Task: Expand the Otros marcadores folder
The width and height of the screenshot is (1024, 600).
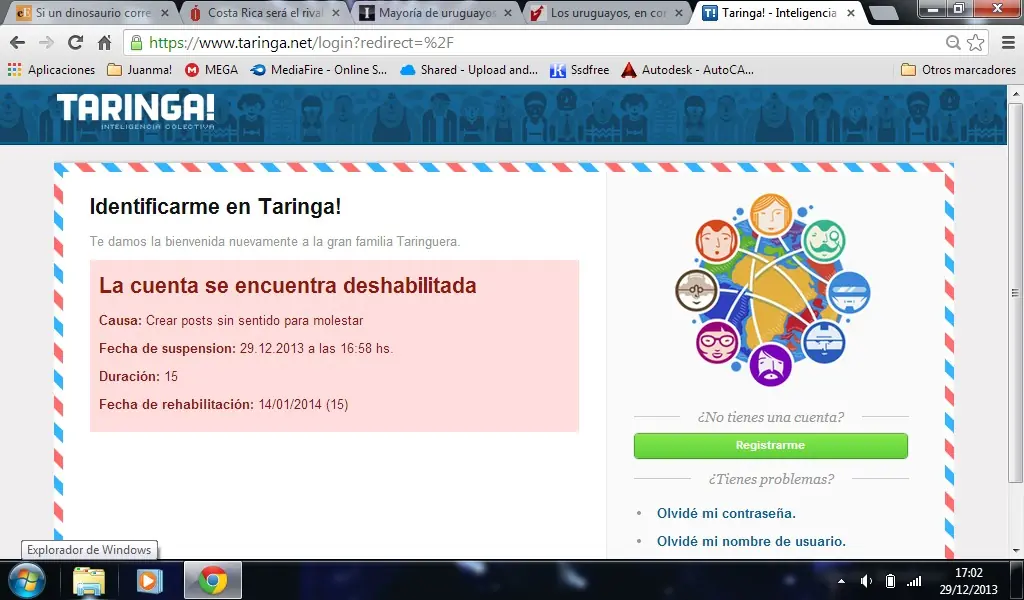Action: [x=958, y=70]
